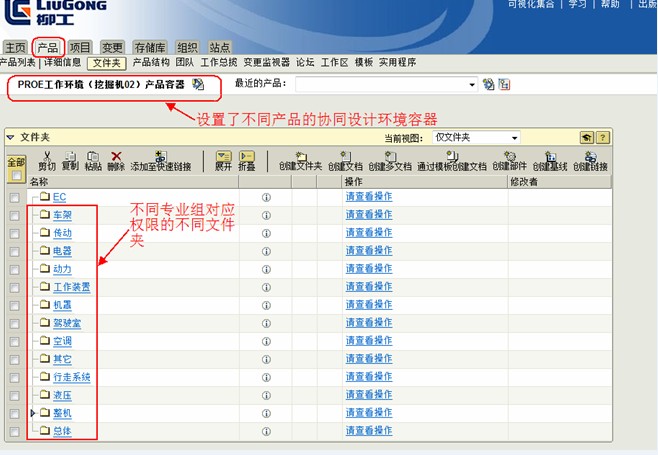Click the 创建文件夹 (create folder) icon
Screen dimensions: 658x455
click(x=300, y=157)
